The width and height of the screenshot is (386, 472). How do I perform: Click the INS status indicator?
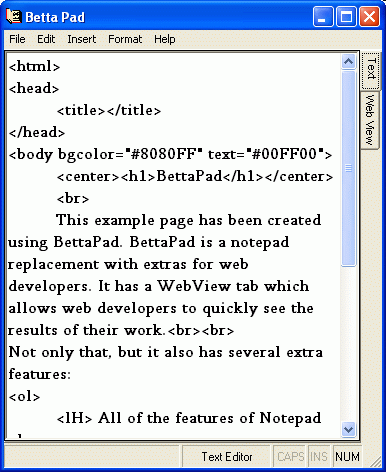(x=319, y=457)
